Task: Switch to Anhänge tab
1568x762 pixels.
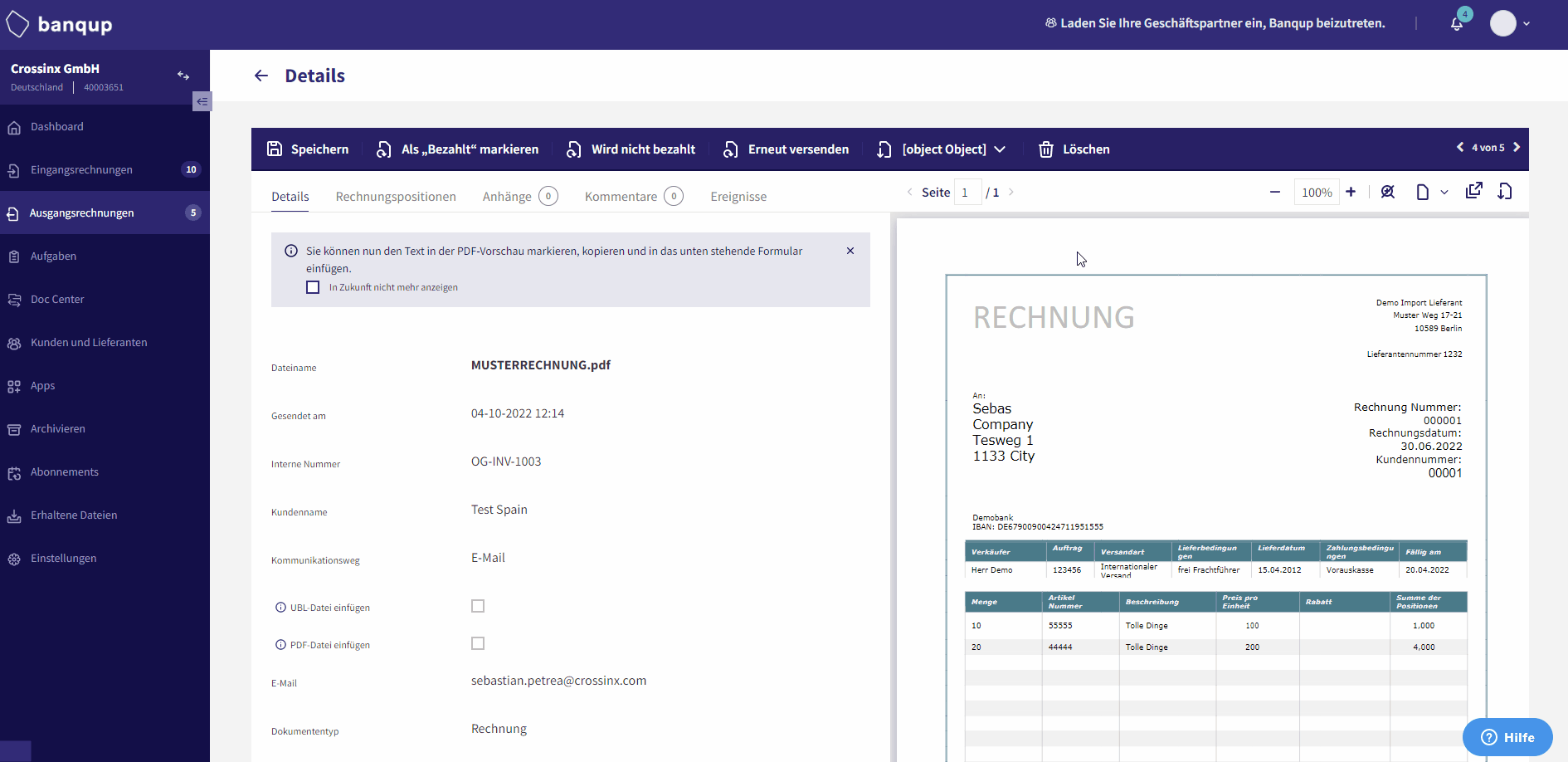Action: coord(520,197)
